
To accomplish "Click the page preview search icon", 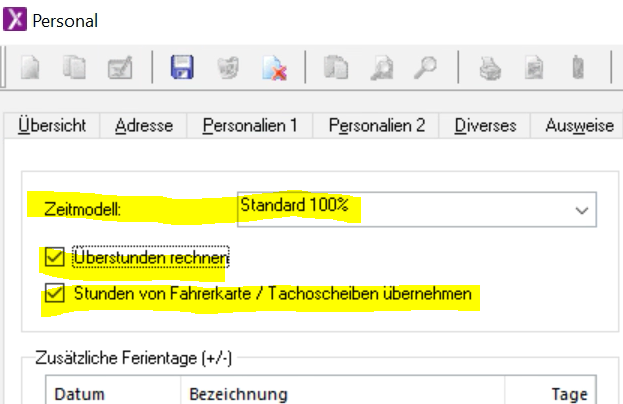I will (x=382, y=68).
